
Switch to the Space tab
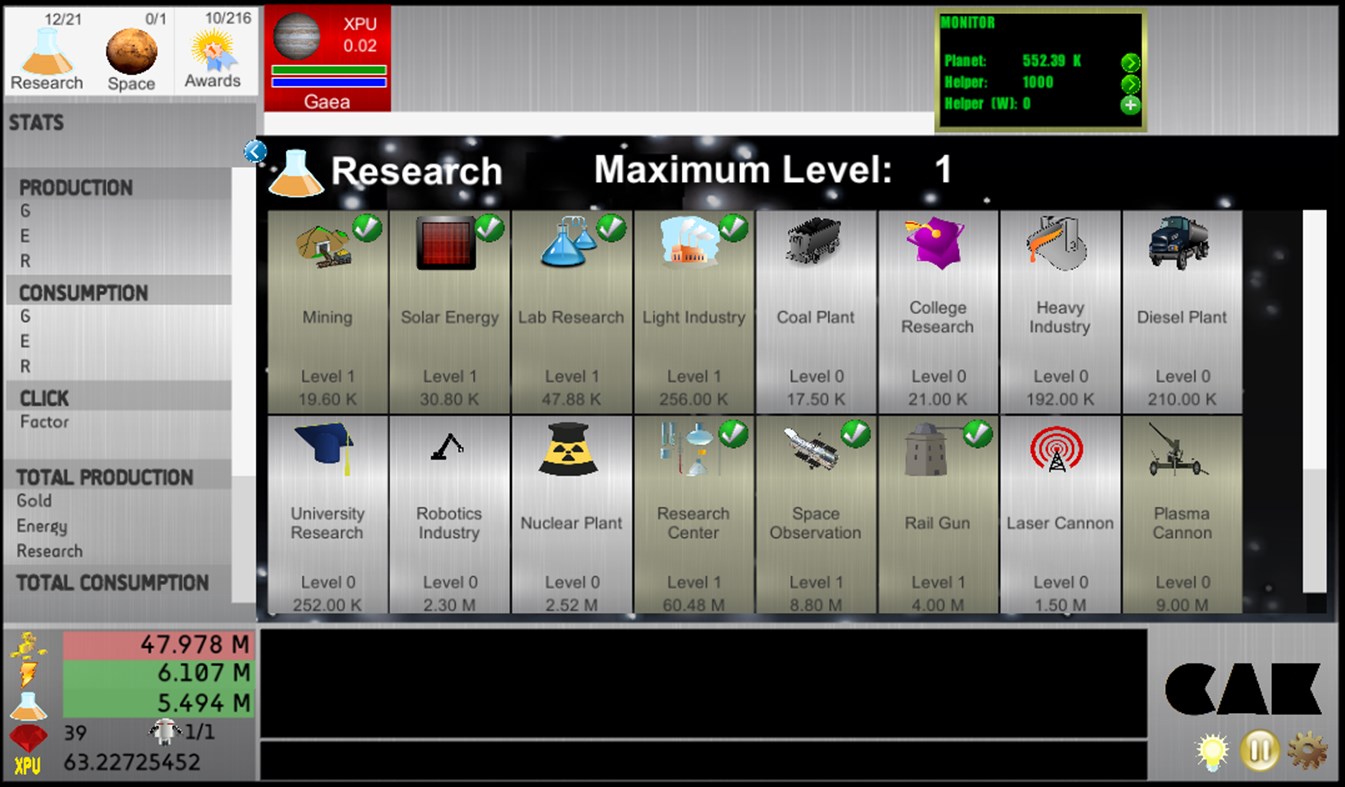(x=131, y=50)
